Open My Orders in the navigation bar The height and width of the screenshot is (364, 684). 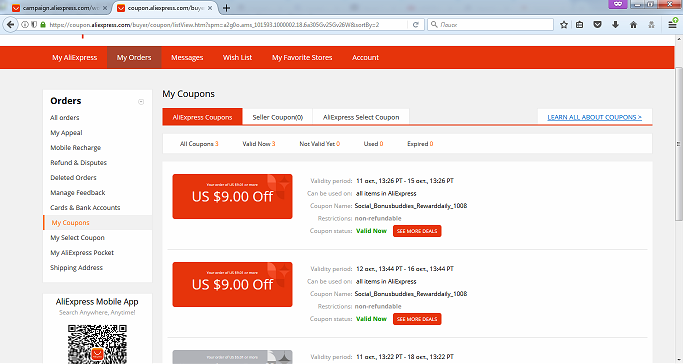[134, 58]
